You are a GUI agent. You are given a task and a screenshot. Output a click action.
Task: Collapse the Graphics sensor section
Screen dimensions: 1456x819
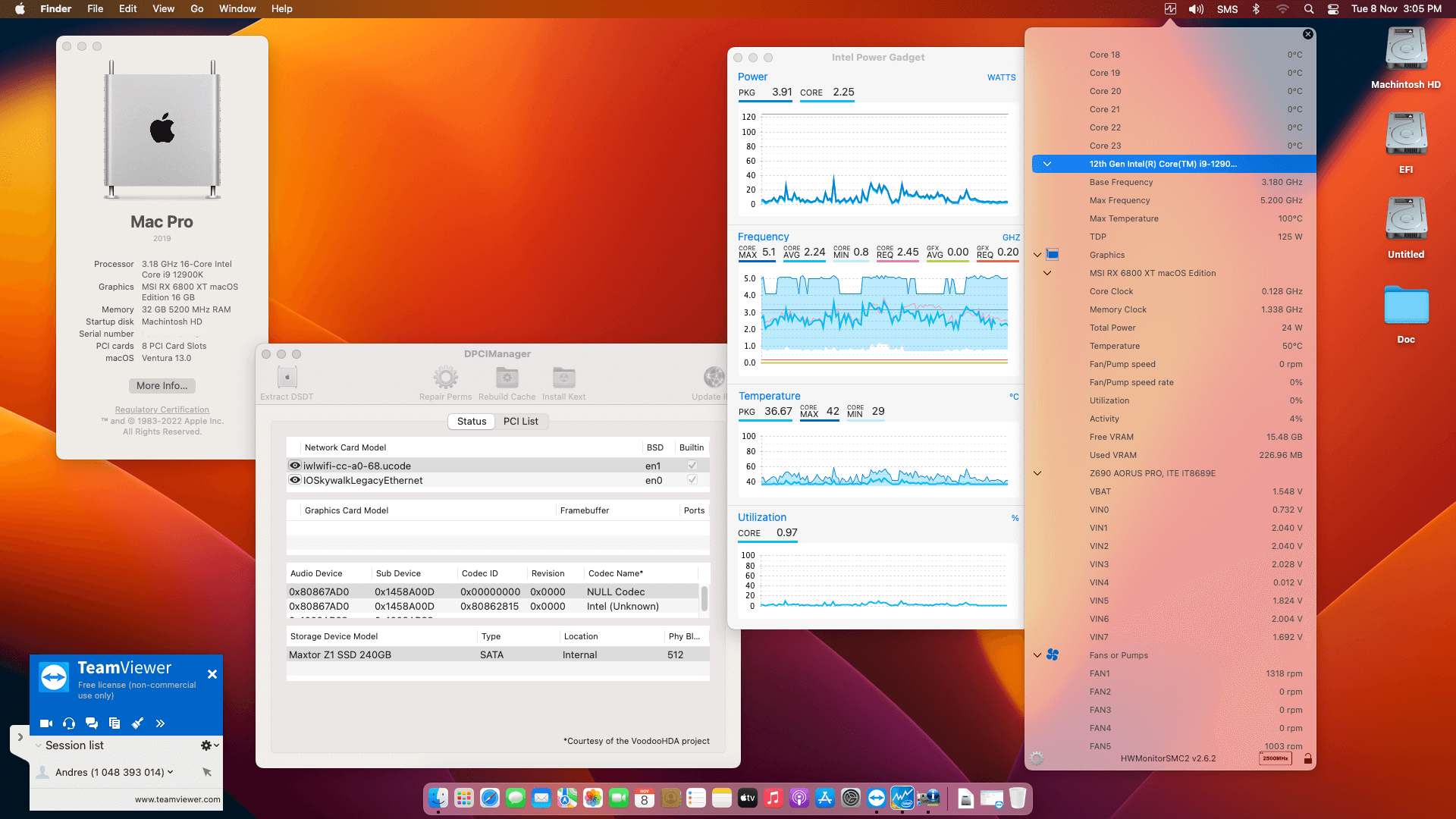pyautogui.click(x=1037, y=255)
